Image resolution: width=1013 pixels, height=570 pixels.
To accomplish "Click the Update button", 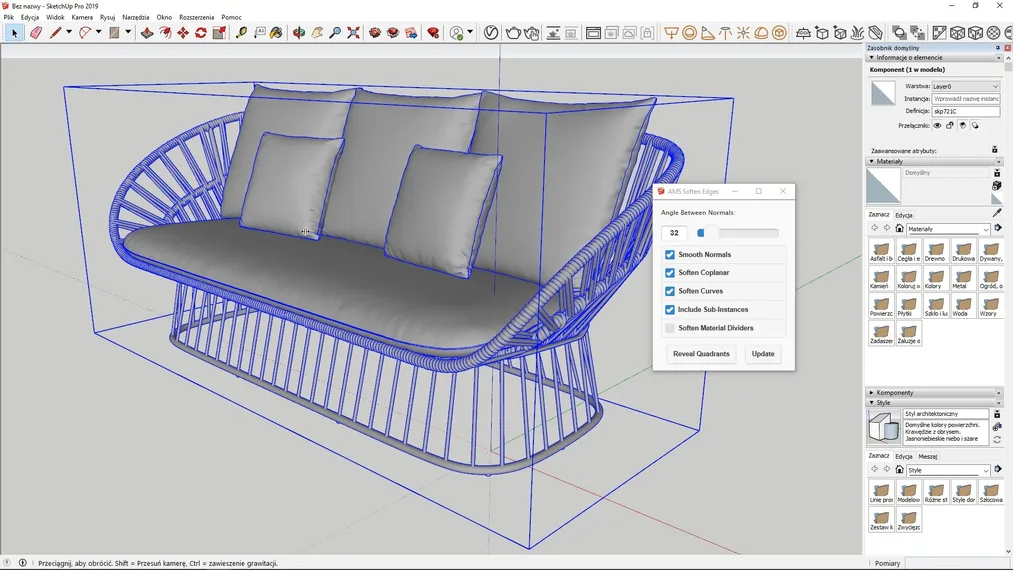I will point(763,354).
